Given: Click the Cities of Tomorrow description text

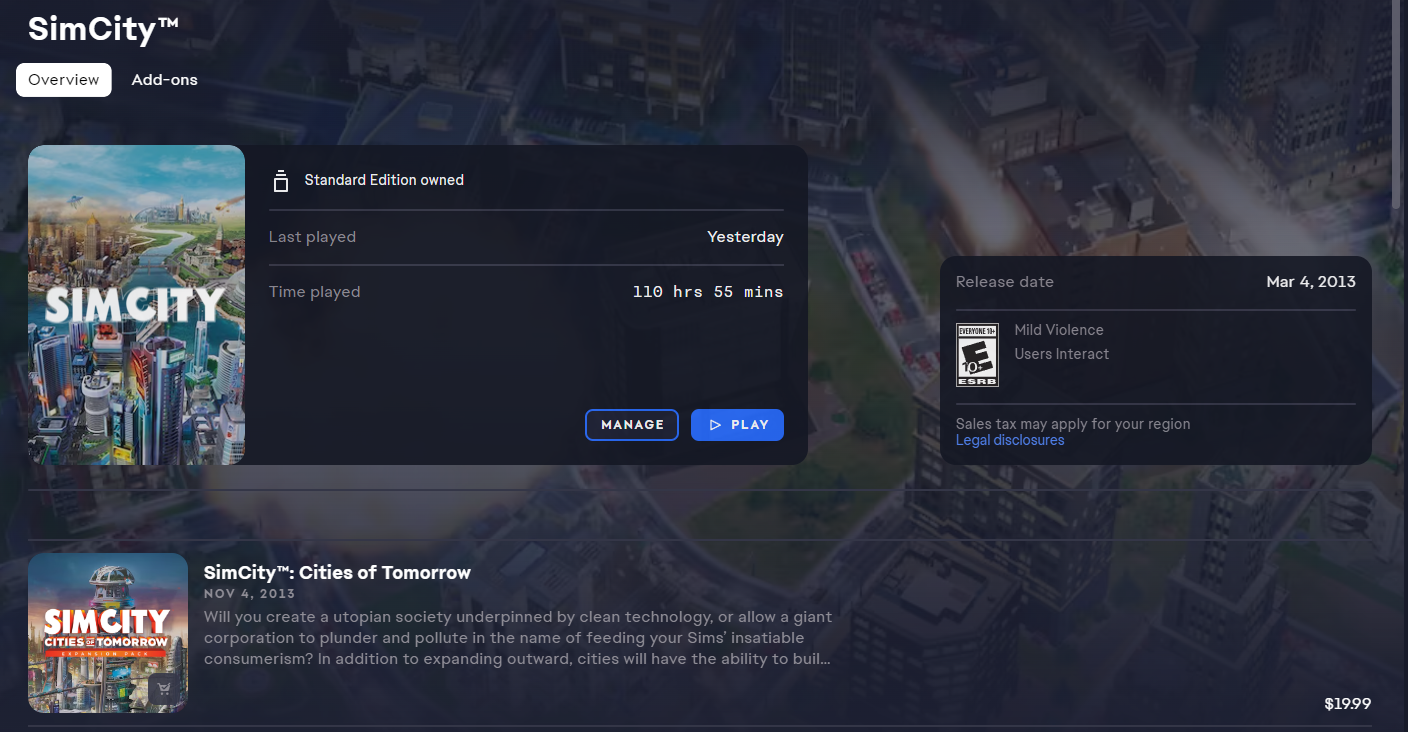Looking at the screenshot, I should (x=518, y=638).
